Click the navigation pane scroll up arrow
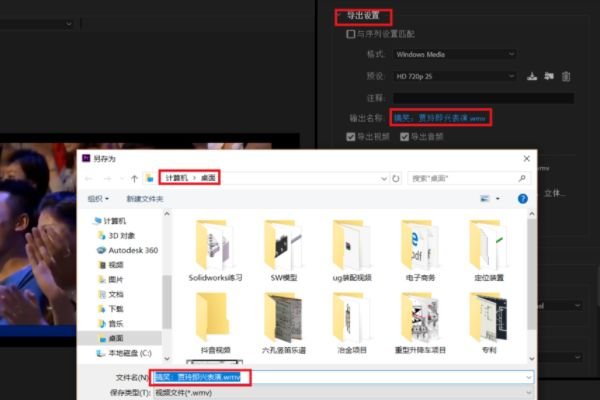The width and height of the screenshot is (600, 400). point(166,214)
